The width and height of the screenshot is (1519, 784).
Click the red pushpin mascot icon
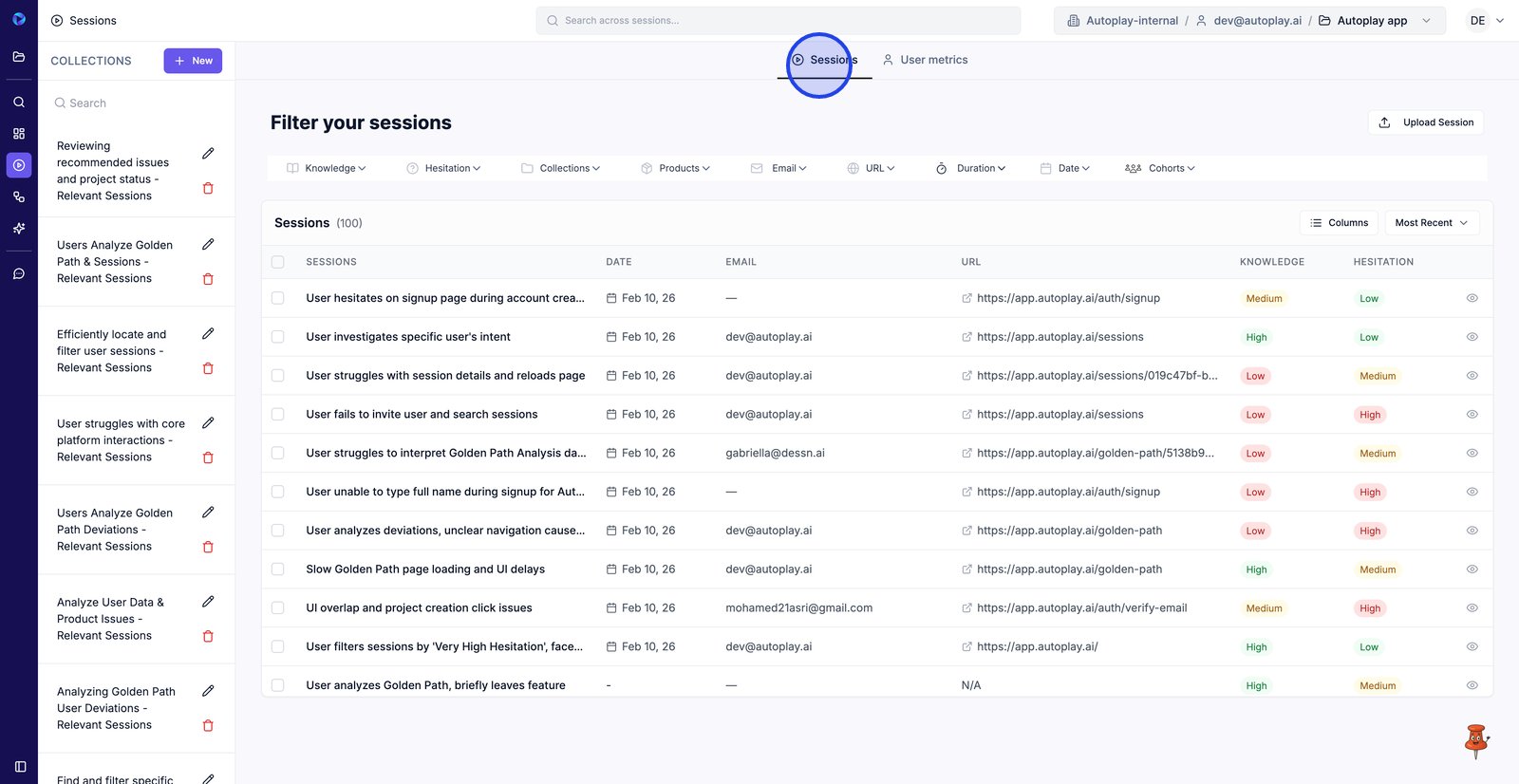[1475, 740]
